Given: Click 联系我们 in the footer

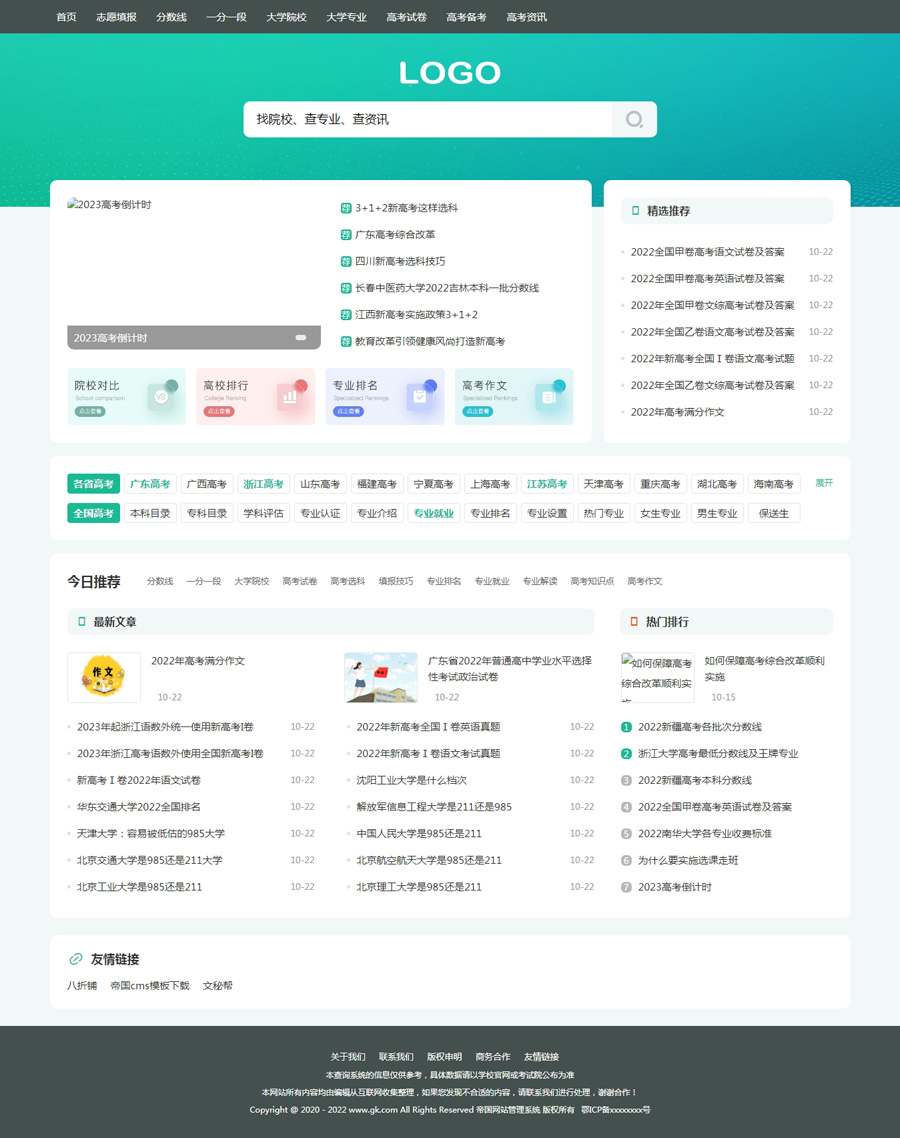Looking at the screenshot, I should (x=396, y=1057).
